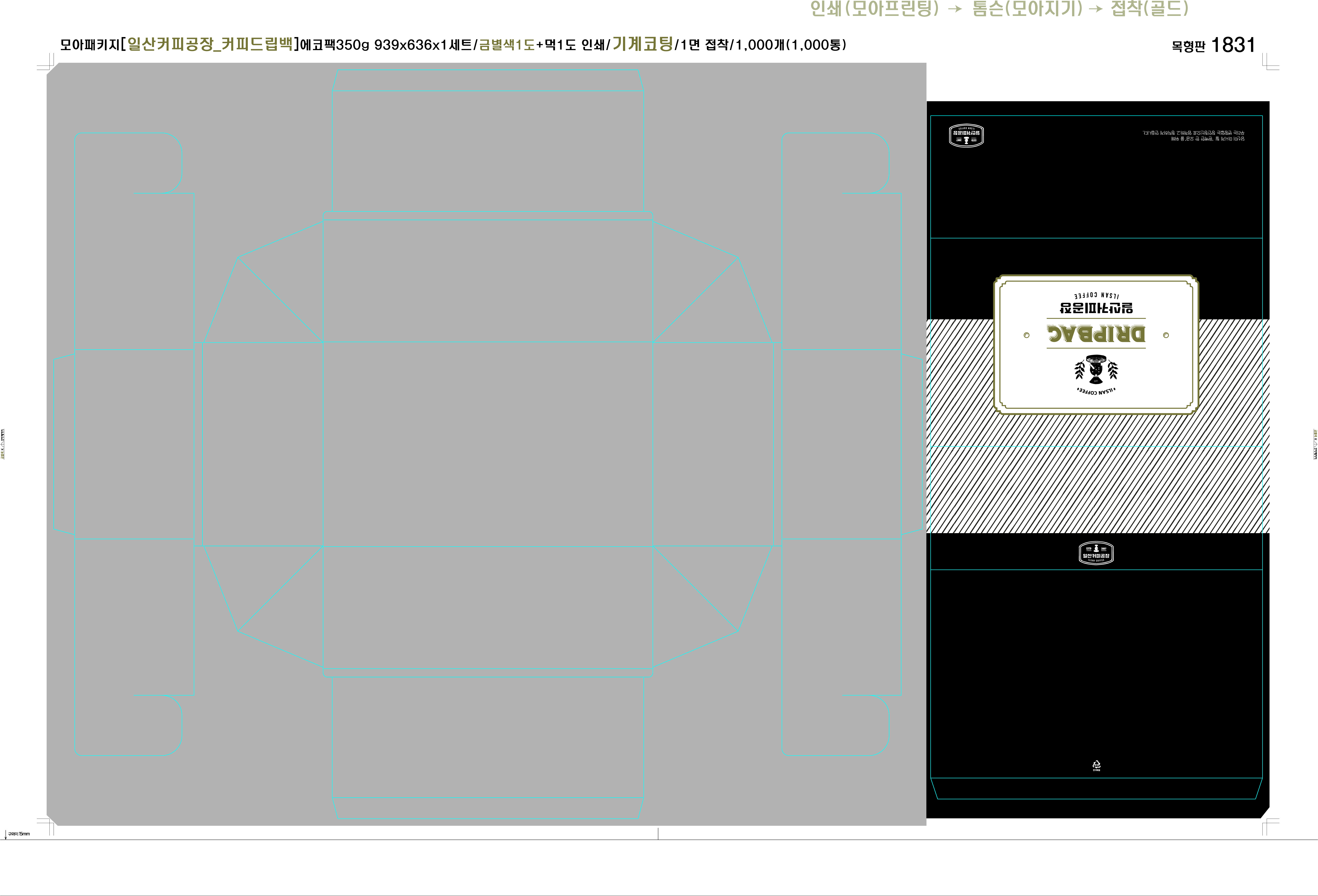
Task: Click the 접착(골드) step in header
Action: [1149, 9]
